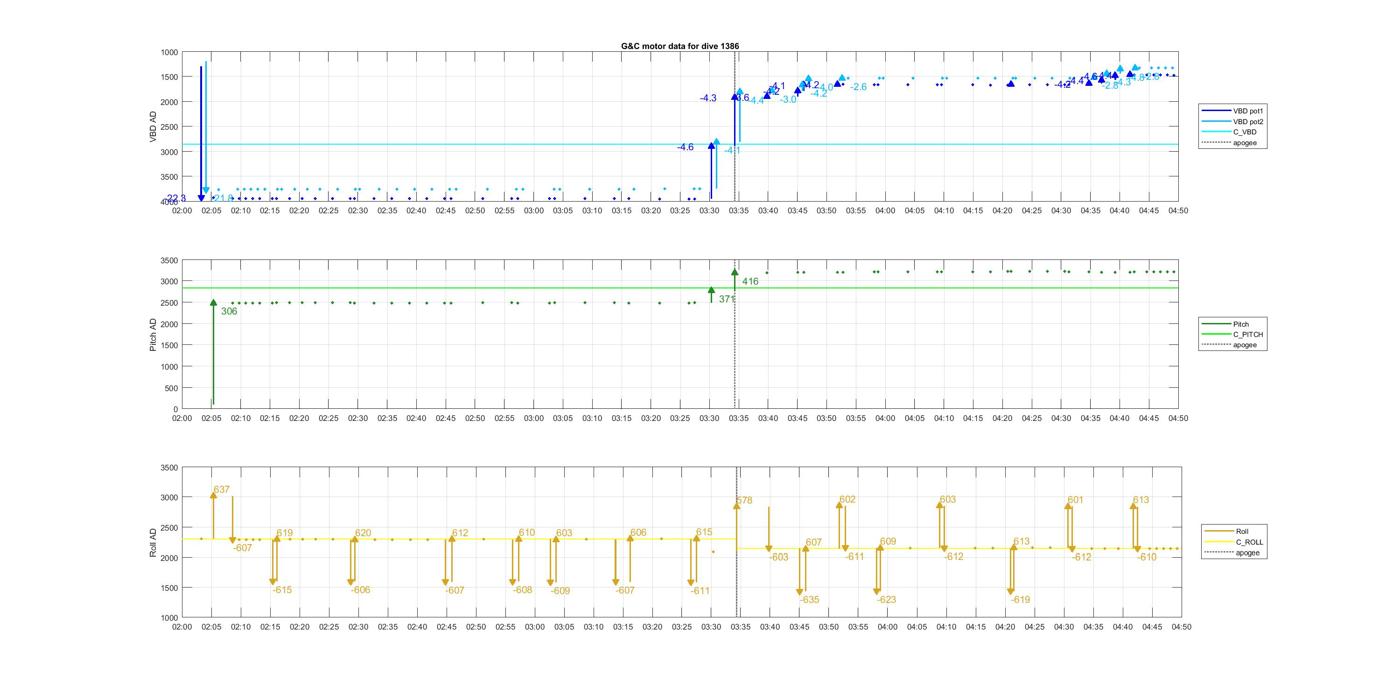Screen dimensions: 1400x693
Task: Click the pitch data label "371"
Action: [x=727, y=299]
